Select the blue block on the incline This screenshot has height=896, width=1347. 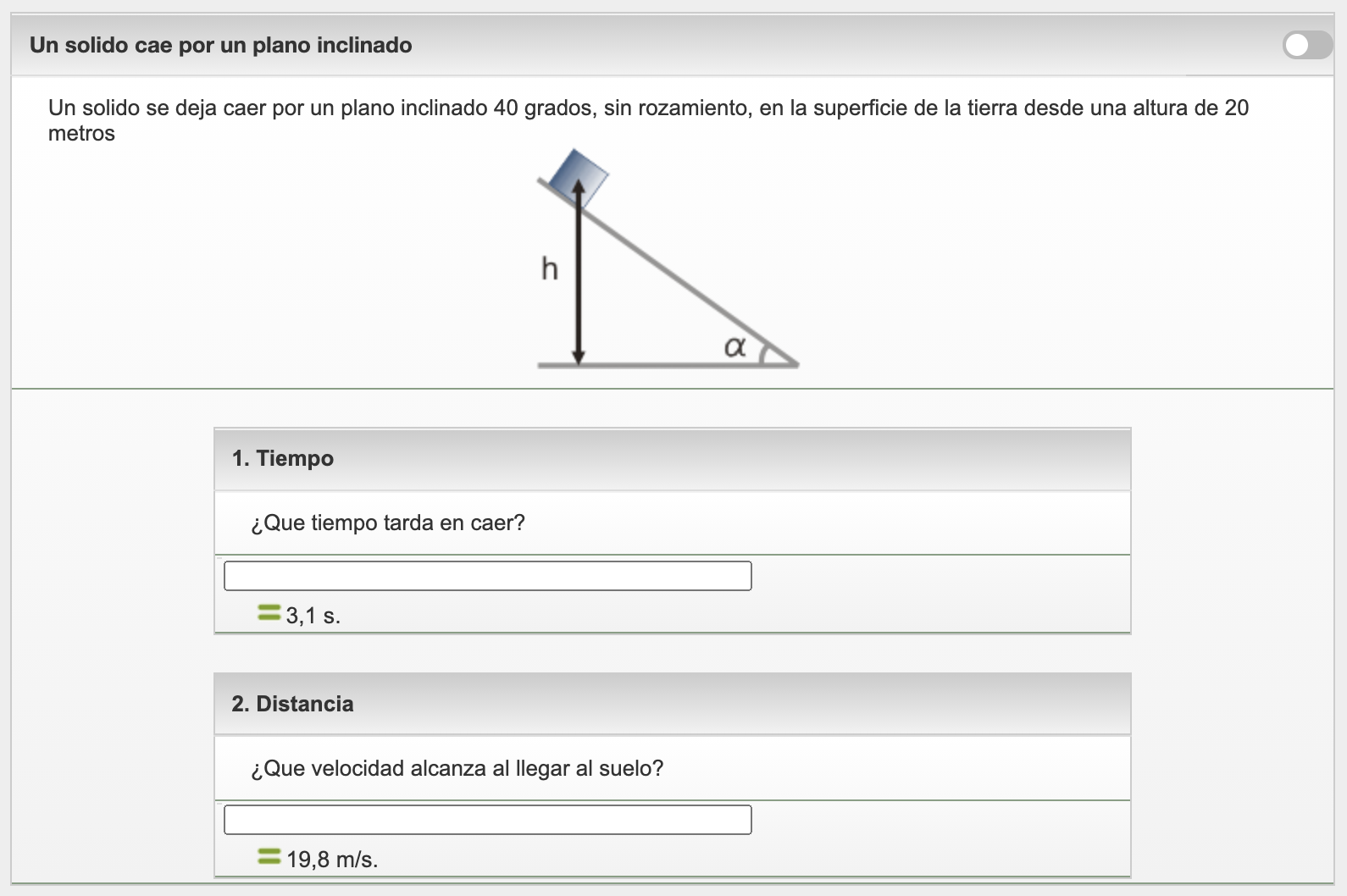[579, 175]
